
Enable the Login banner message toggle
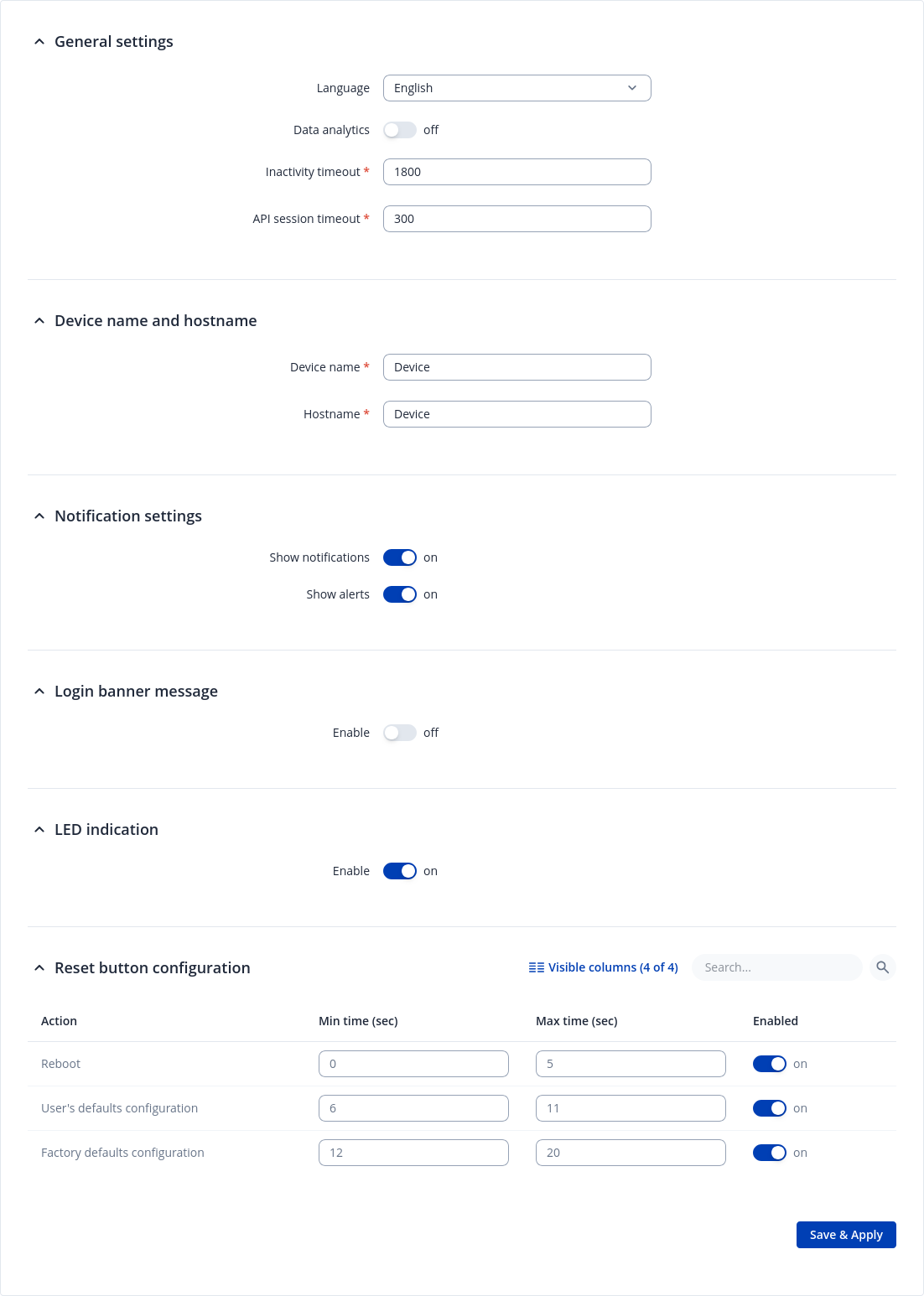pos(400,733)
